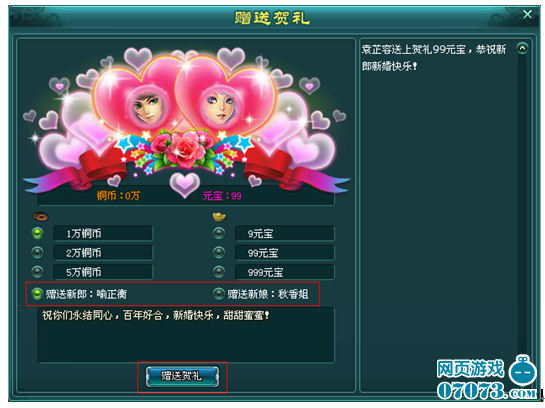
Task: Close the 赠送贺礼 dialog window
Action: [x=527, y=14]
